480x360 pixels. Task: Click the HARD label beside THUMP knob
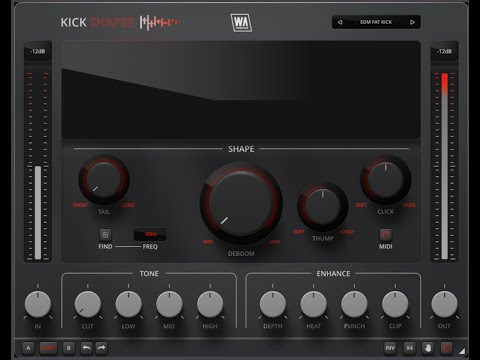coord(346,232)
